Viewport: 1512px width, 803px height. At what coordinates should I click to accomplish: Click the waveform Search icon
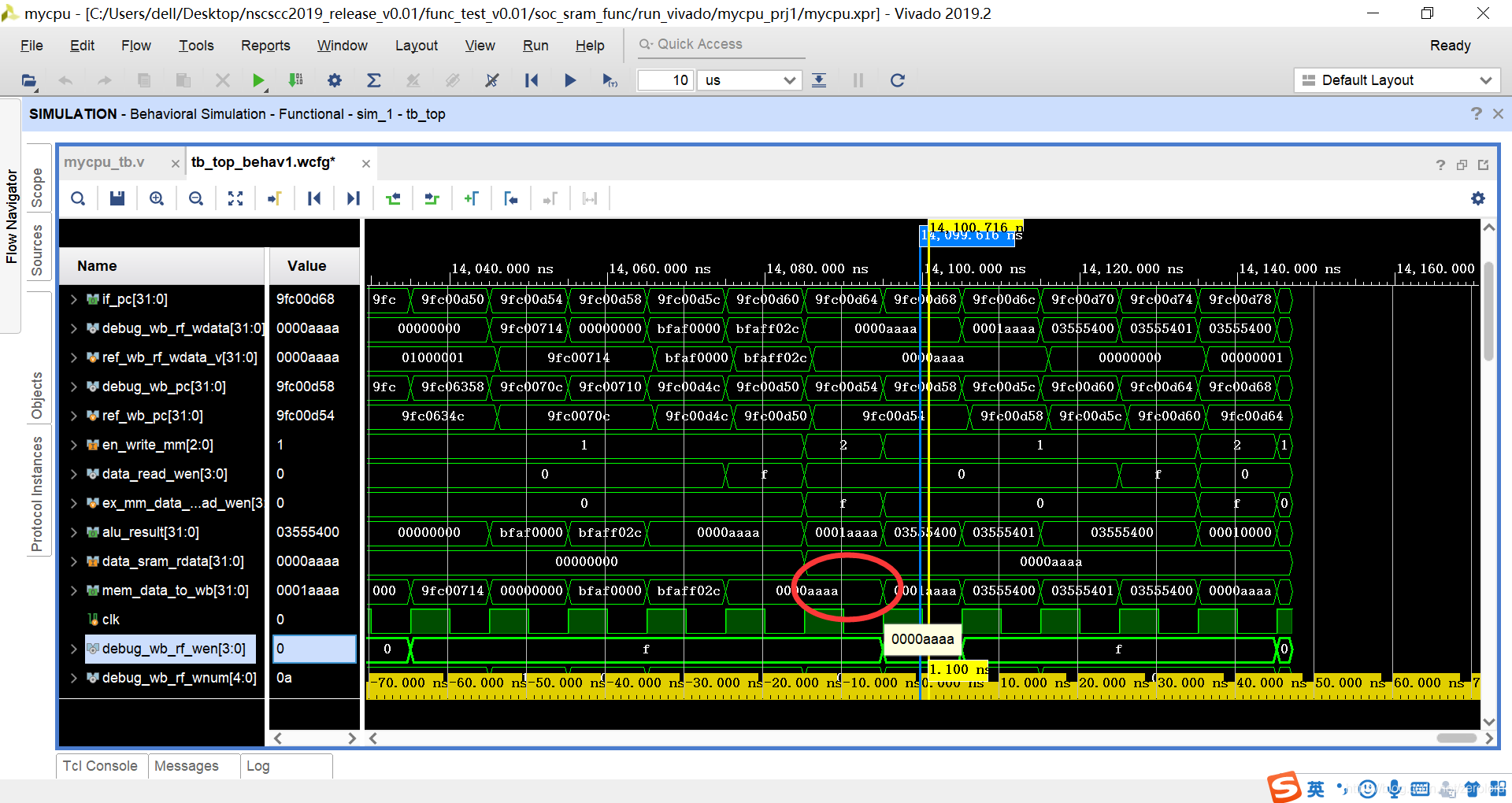78,198
